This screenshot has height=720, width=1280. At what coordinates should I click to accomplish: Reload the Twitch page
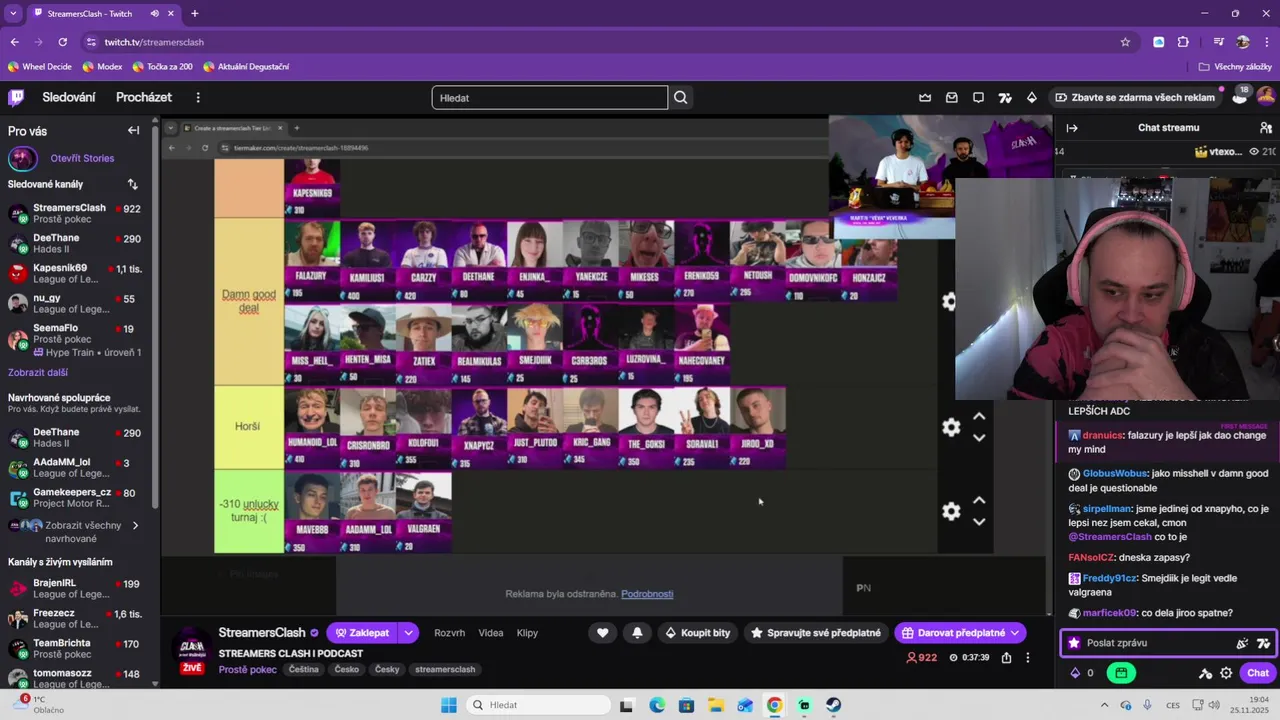pyautogui.click(x=62, y=42)
